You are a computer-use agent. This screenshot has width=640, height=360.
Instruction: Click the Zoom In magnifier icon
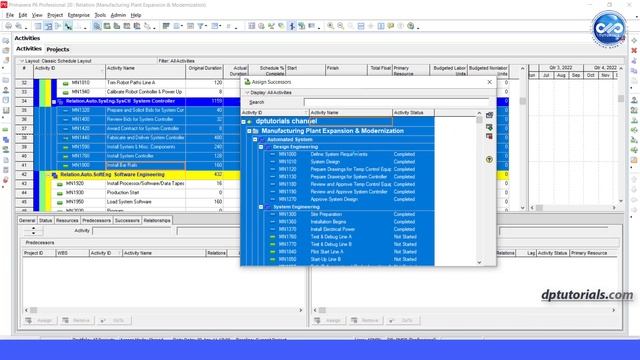(330, 26)
